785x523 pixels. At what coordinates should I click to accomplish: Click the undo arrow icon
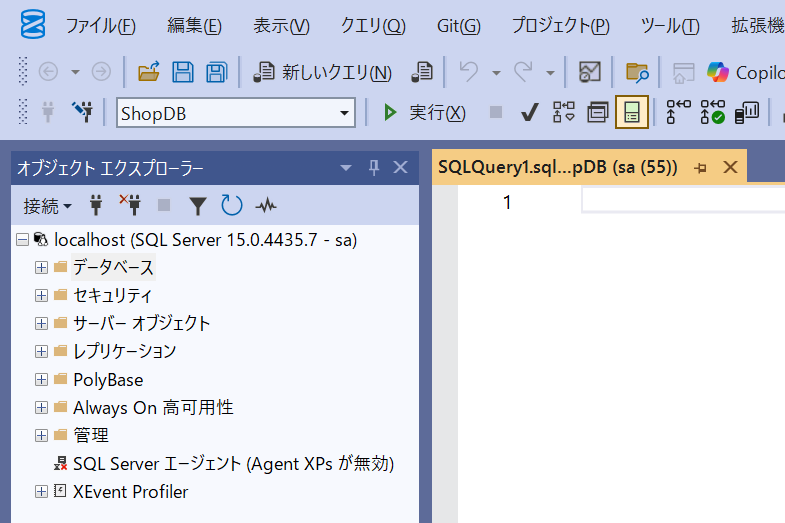coord(469,72)
